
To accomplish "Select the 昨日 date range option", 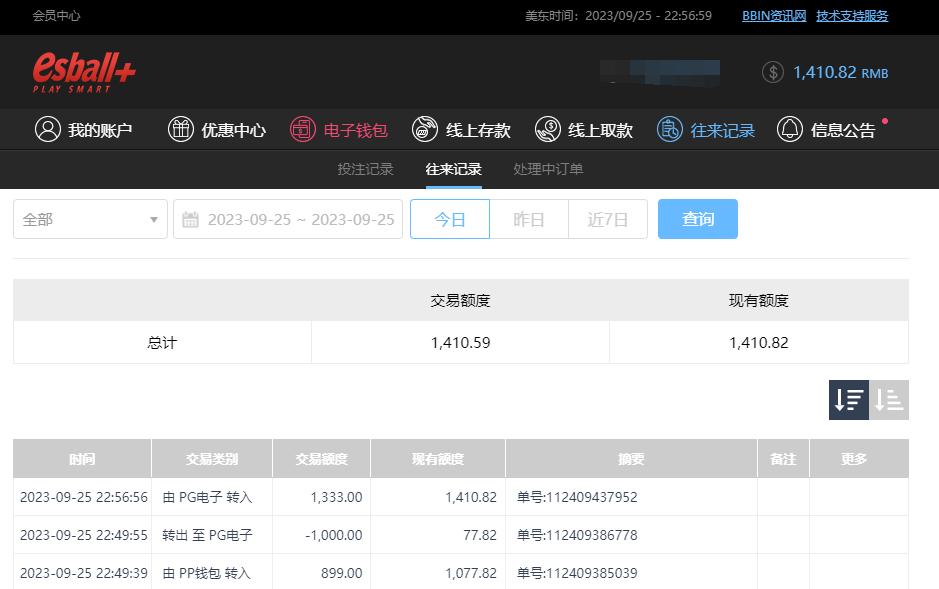I will click(529, 220).
